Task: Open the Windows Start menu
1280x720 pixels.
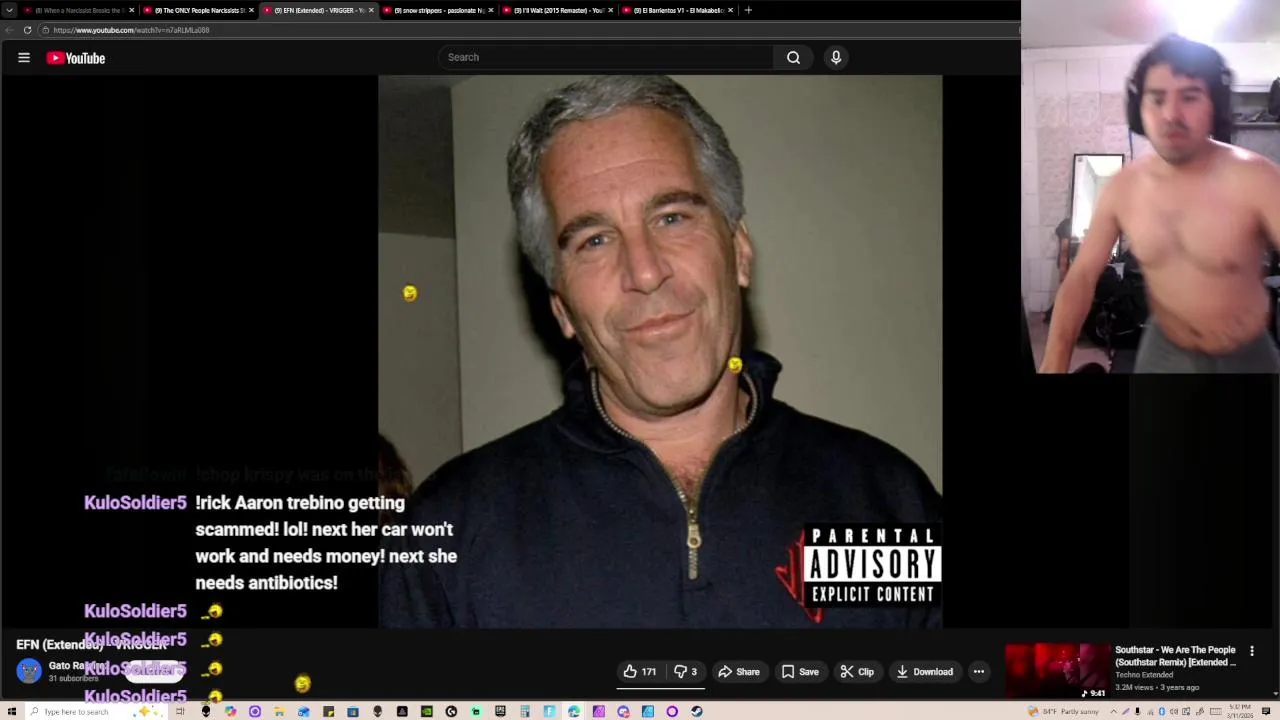Action: tap(11, 711)
